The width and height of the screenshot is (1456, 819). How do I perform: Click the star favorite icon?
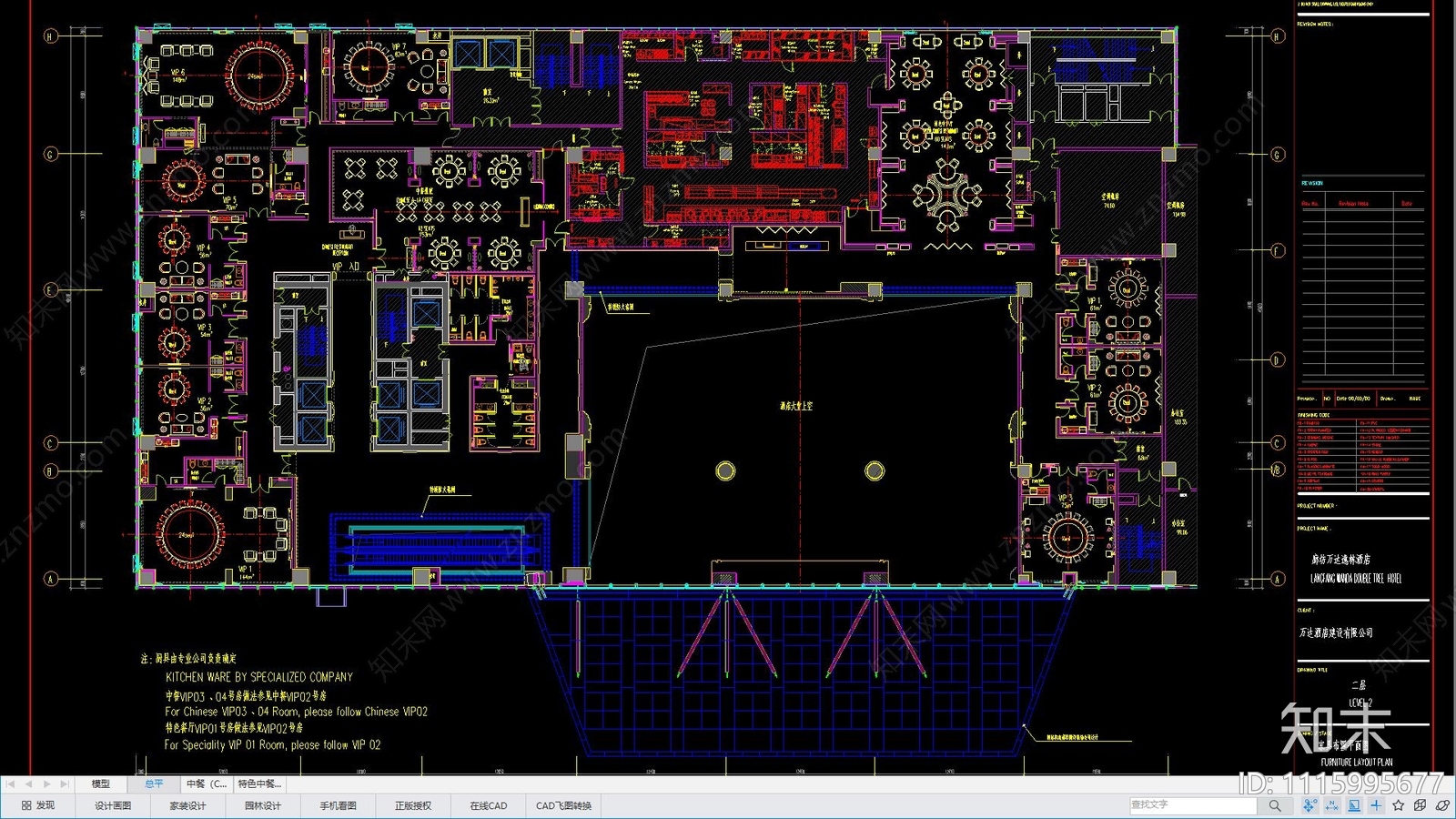pyautogui.click(x=1399, y=805)
